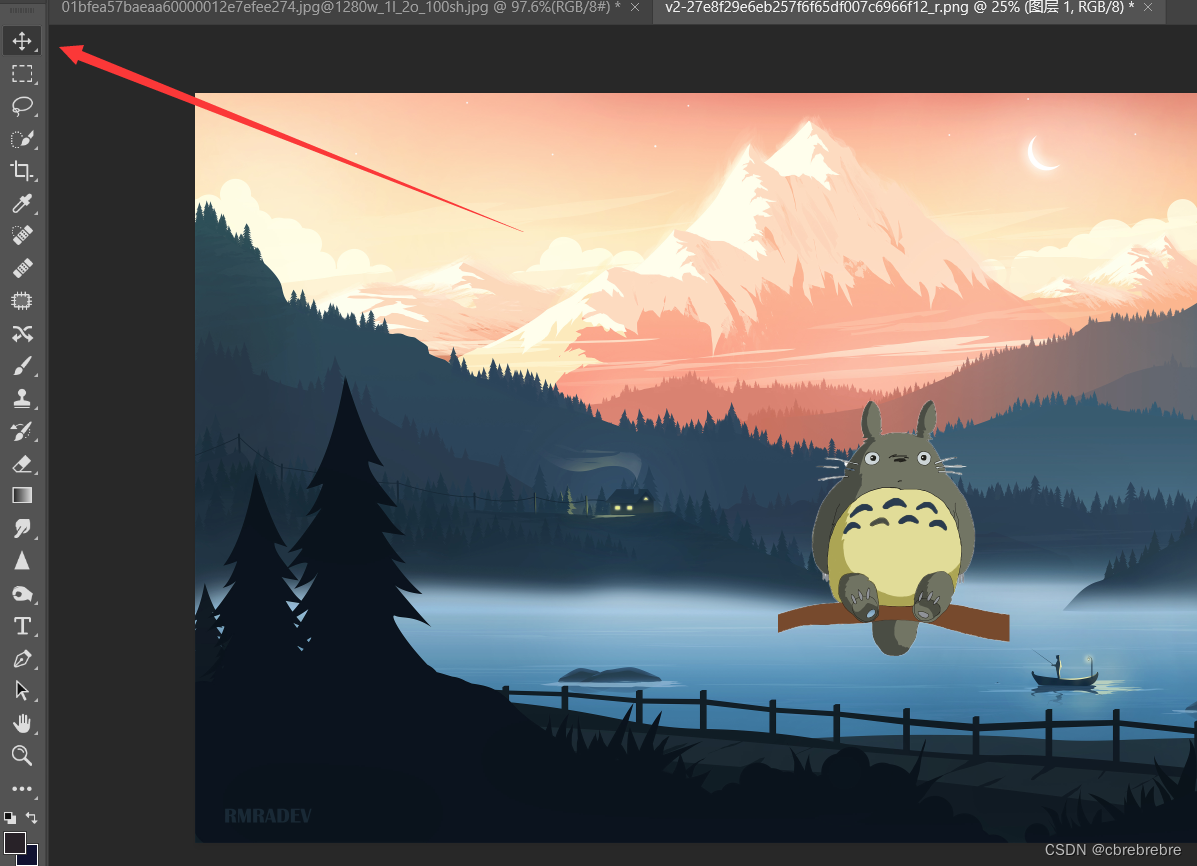This screenshot has height=866, width=1197.
Task: Open the dark blue background color swatch
Action: [30, 857]
